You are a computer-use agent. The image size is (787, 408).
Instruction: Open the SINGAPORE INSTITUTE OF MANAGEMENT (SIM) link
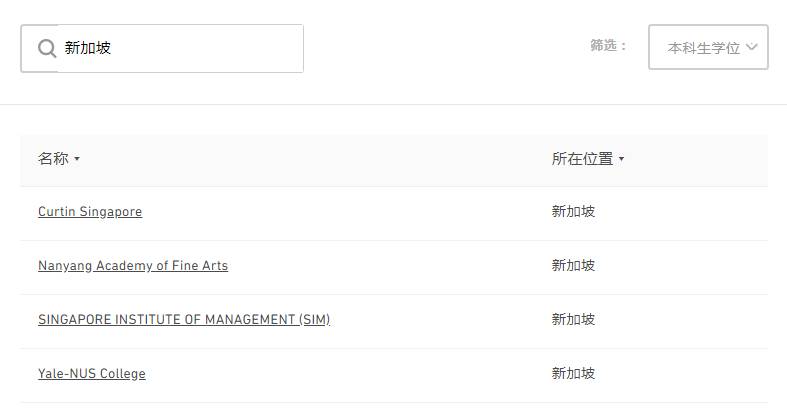(x=184, y=320)
